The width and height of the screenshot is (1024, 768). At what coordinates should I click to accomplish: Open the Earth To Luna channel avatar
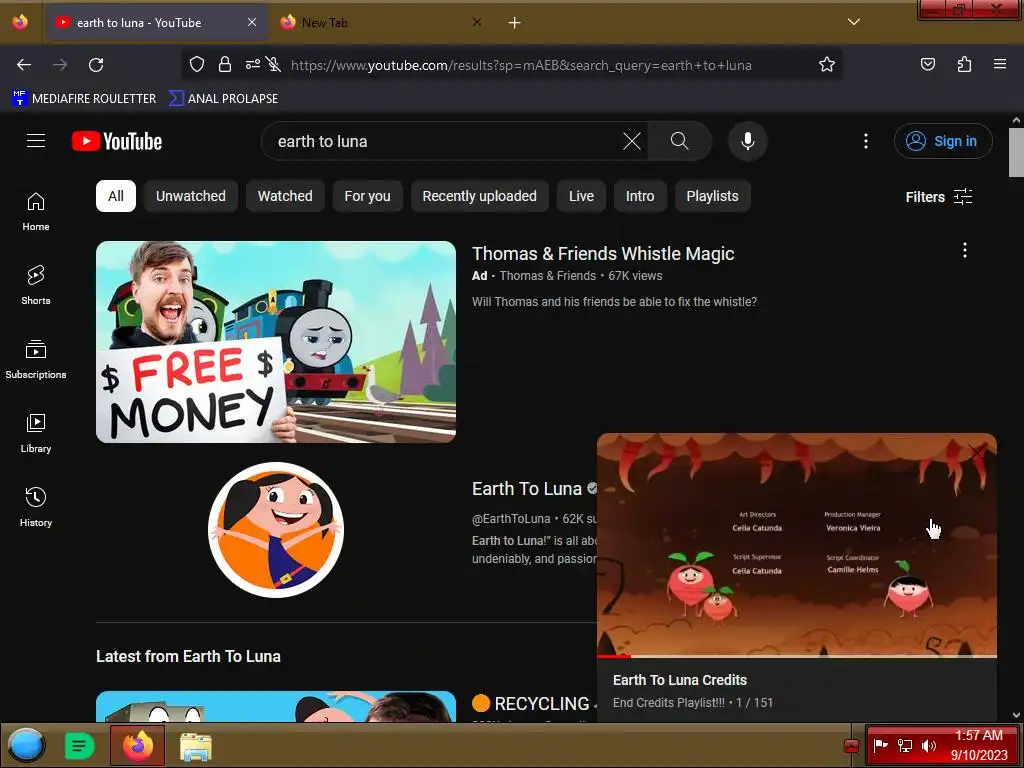coord(276,530)
